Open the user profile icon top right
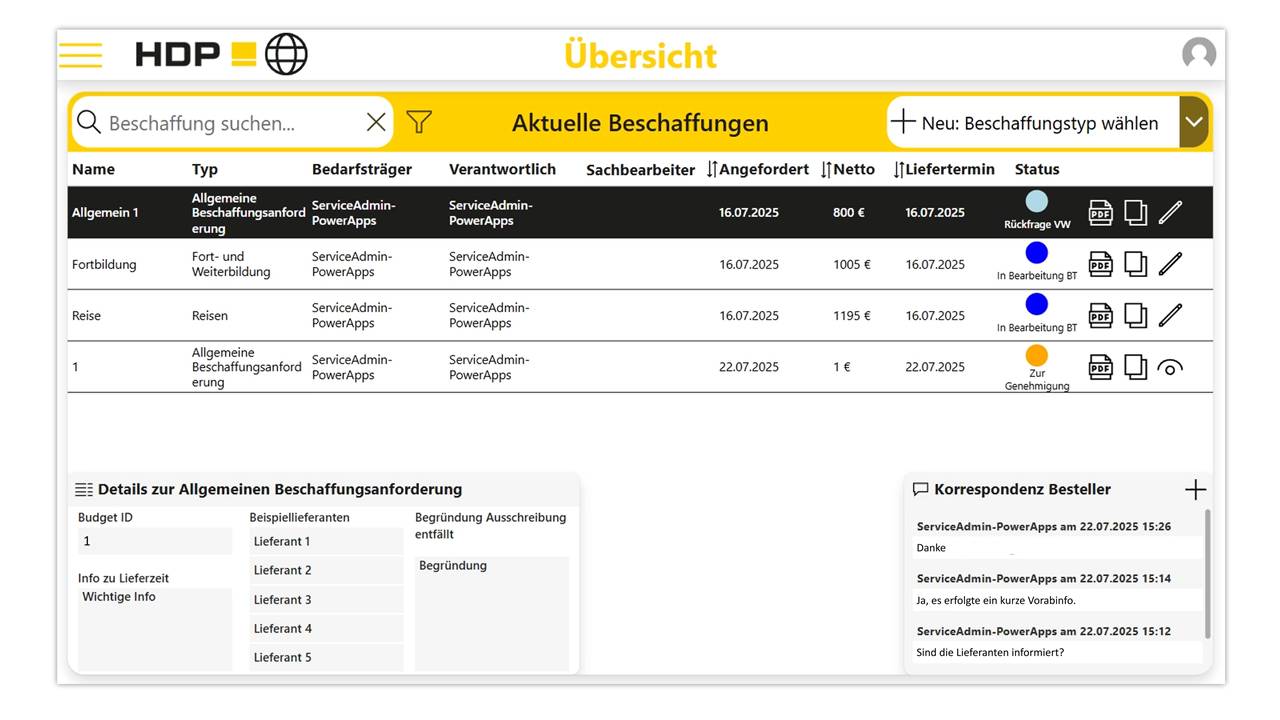Viewport: 1280px width, 720px height. (1198, 54)
